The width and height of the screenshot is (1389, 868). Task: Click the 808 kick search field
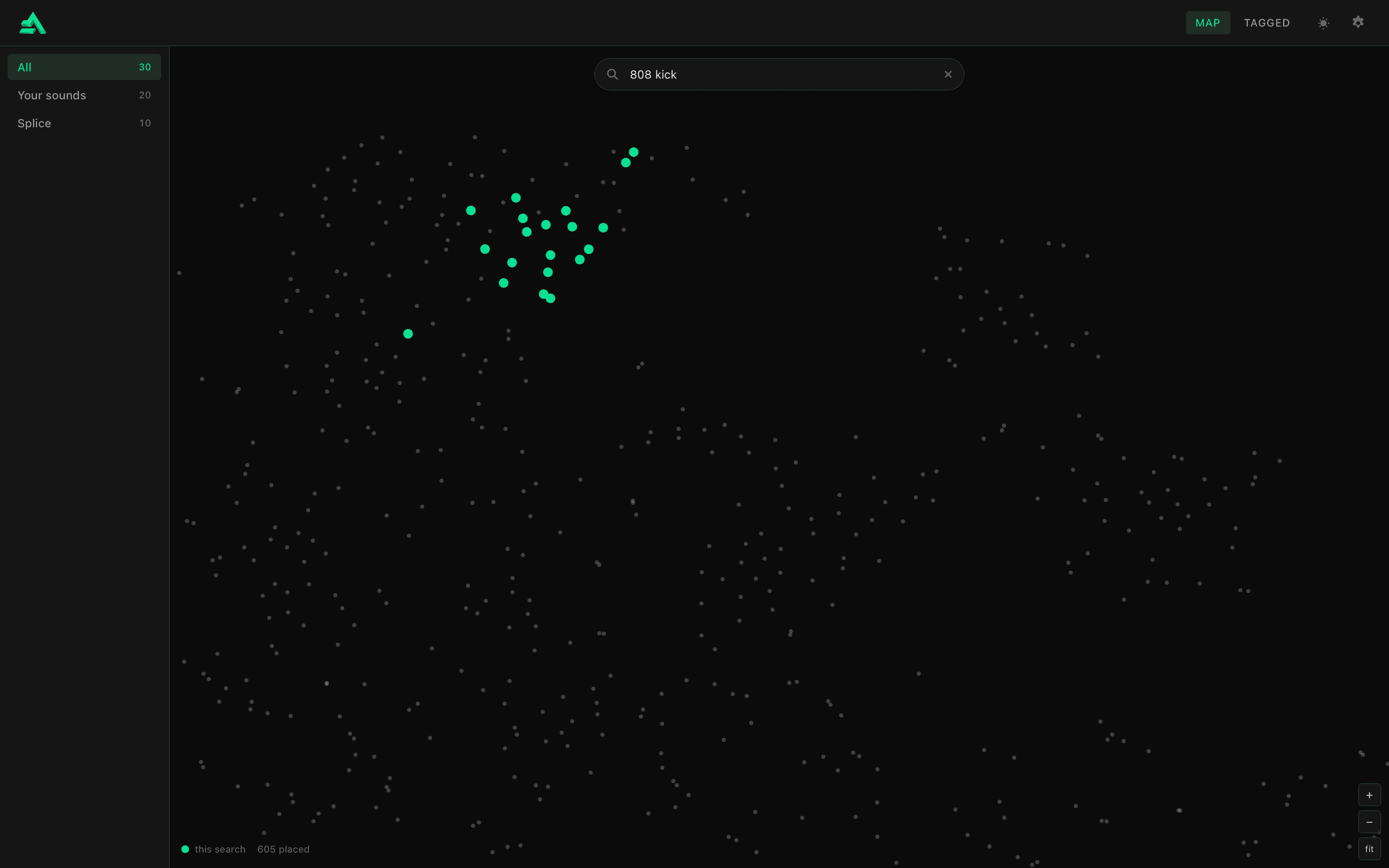779,74
